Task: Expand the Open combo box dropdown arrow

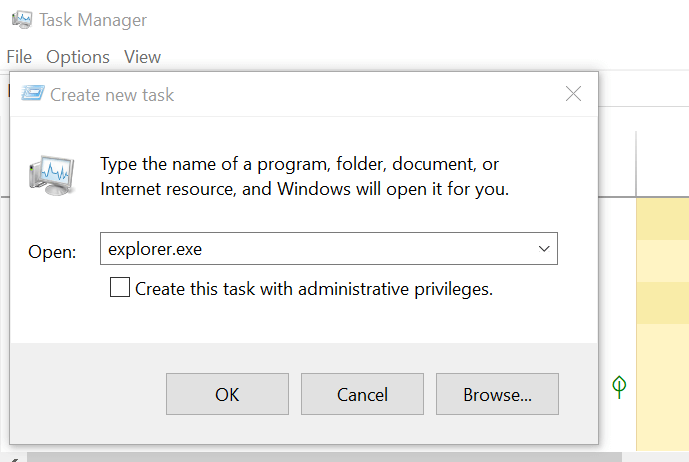Action: point(544,249)
